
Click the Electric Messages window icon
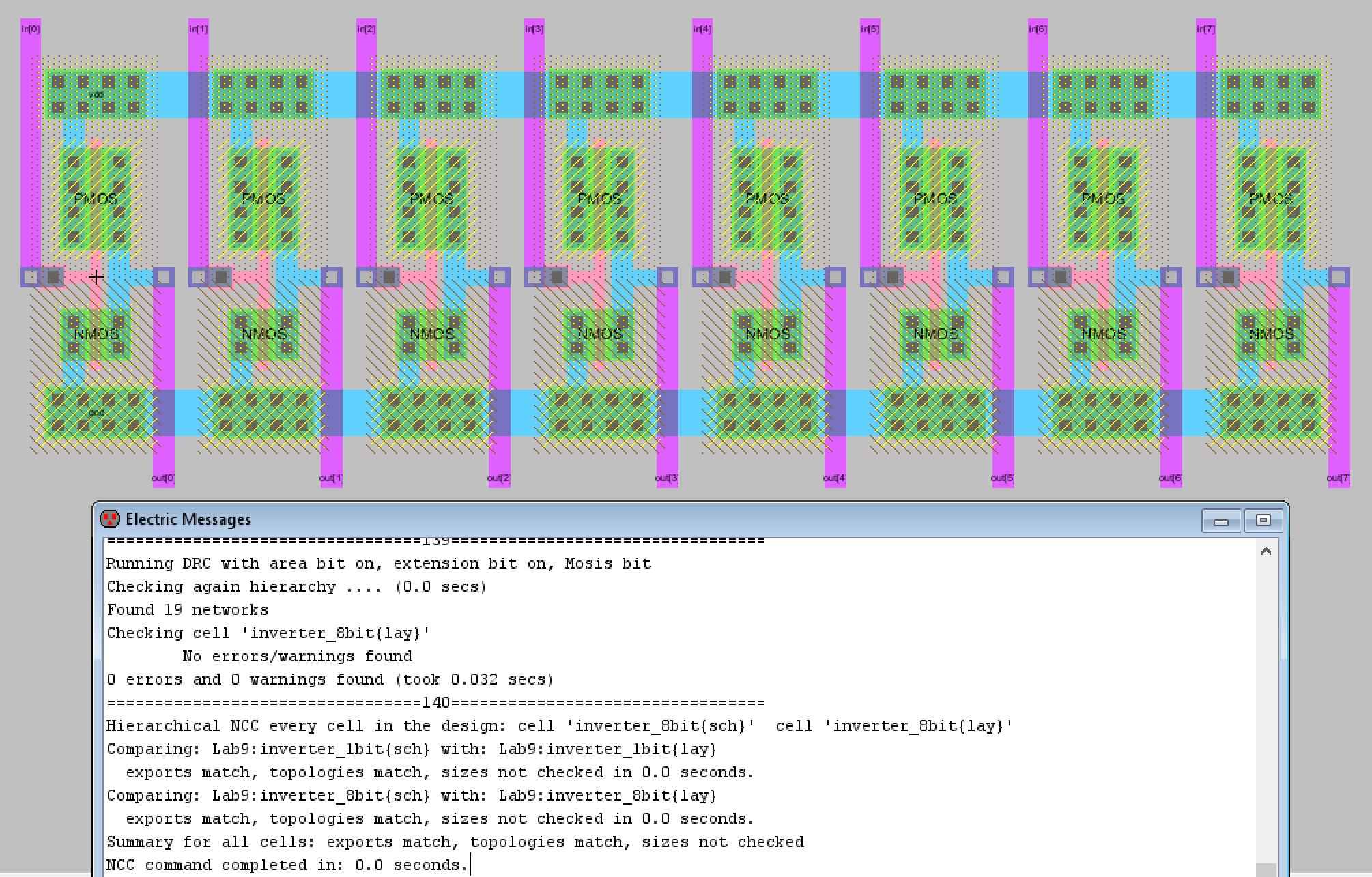[109, 519]
